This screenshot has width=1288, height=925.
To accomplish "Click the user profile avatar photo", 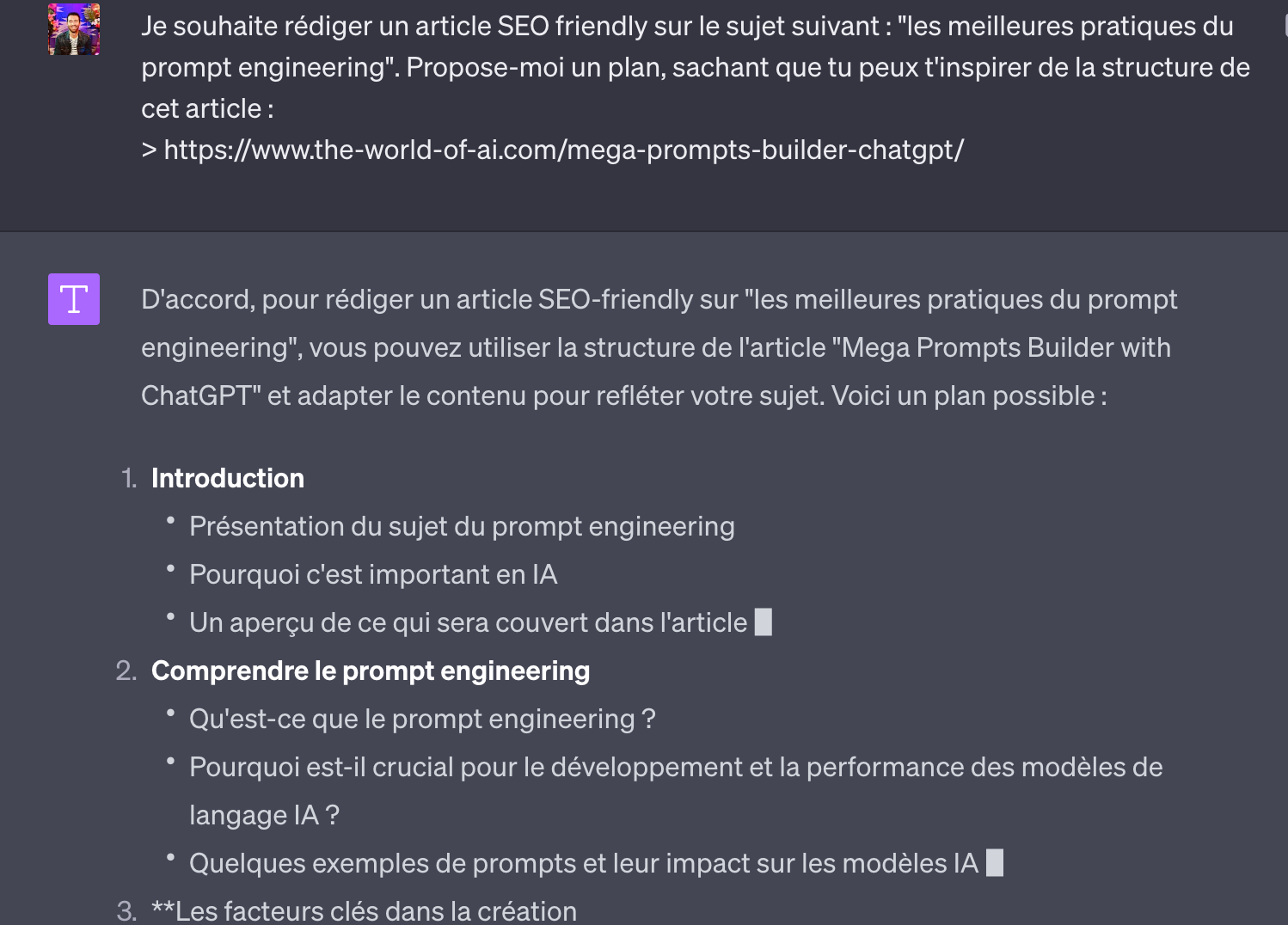I will click(74, 29).
